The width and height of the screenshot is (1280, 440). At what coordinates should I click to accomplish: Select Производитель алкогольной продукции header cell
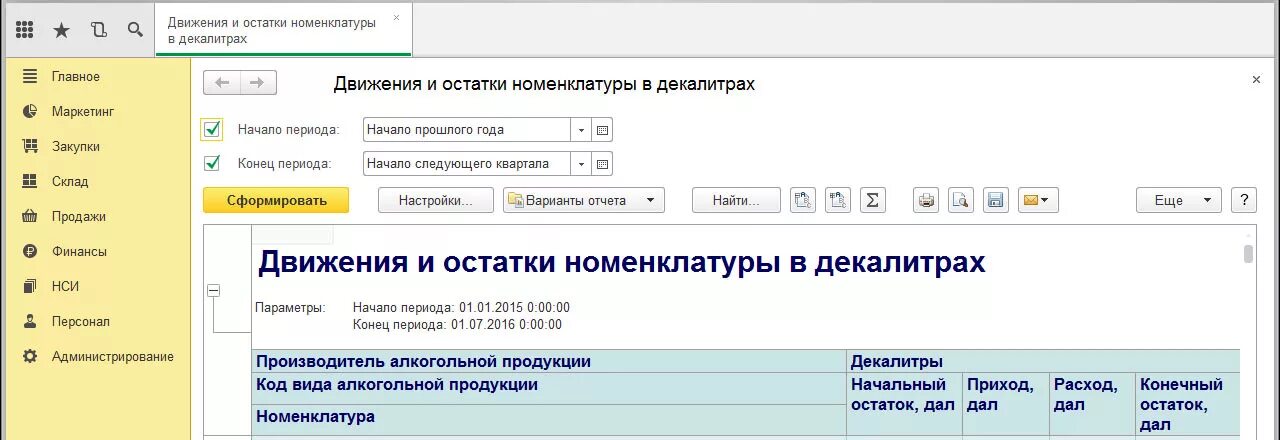[x=548, y=361]
